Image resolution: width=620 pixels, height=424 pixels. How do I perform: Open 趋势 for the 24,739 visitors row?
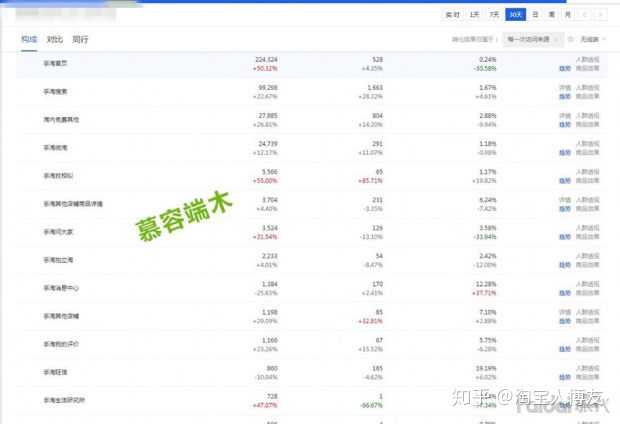(565, 153)
